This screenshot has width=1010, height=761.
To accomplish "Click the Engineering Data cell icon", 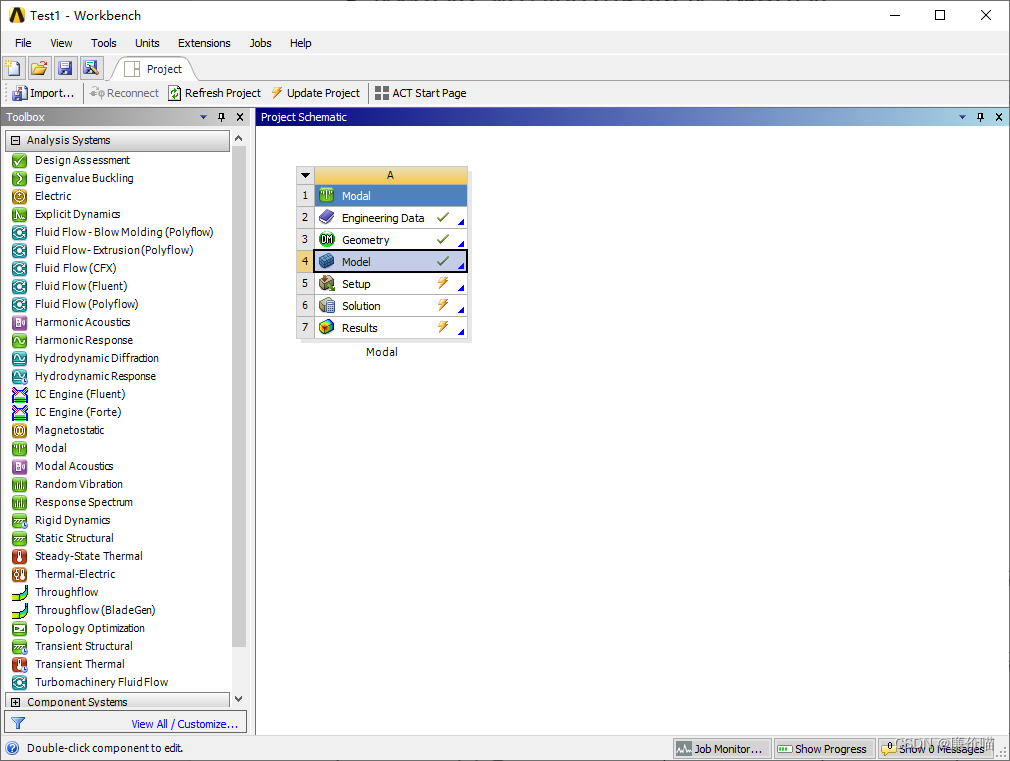I will tap(327, 217).
